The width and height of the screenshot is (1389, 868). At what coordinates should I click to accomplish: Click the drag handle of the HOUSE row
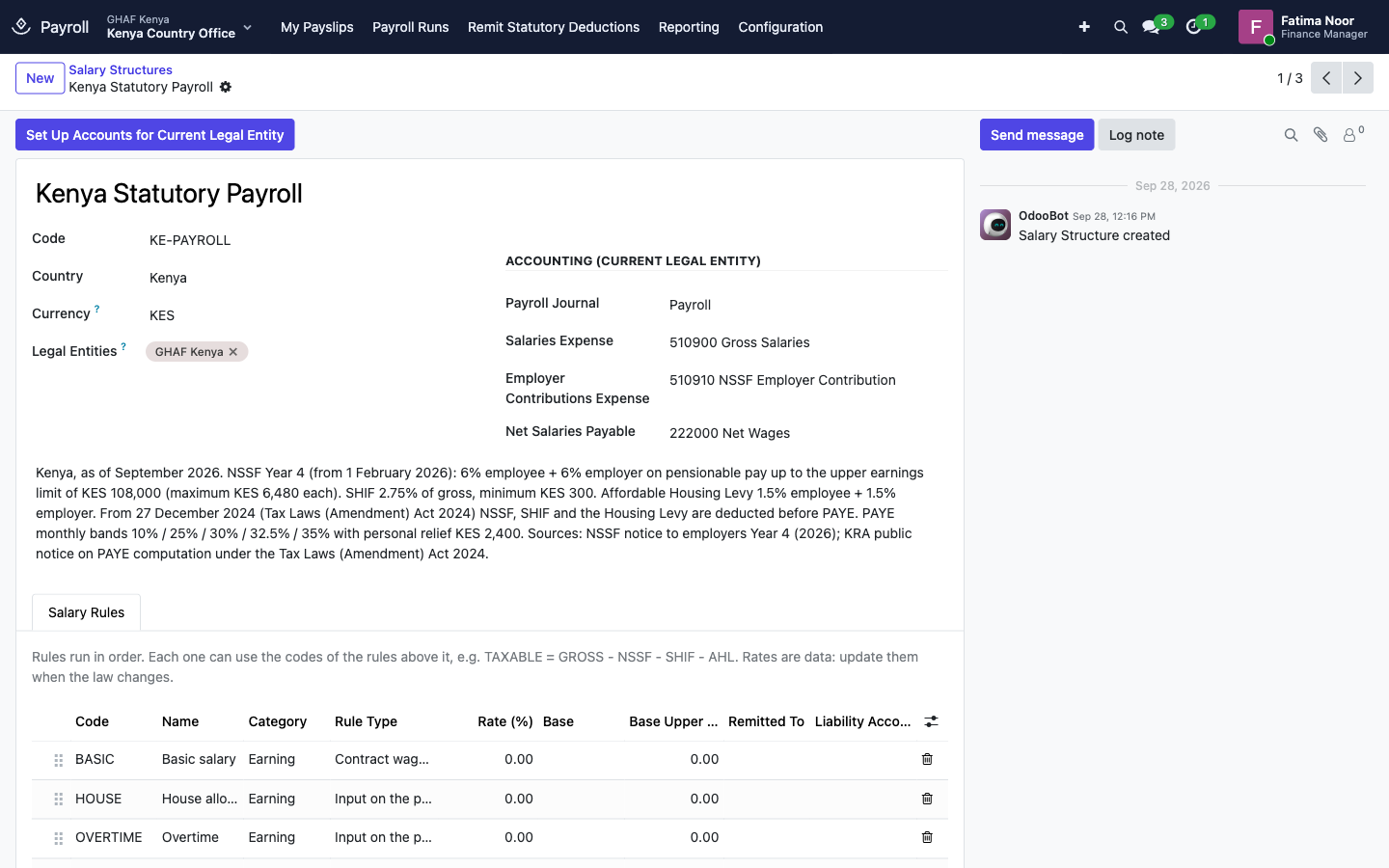(59, 800)
